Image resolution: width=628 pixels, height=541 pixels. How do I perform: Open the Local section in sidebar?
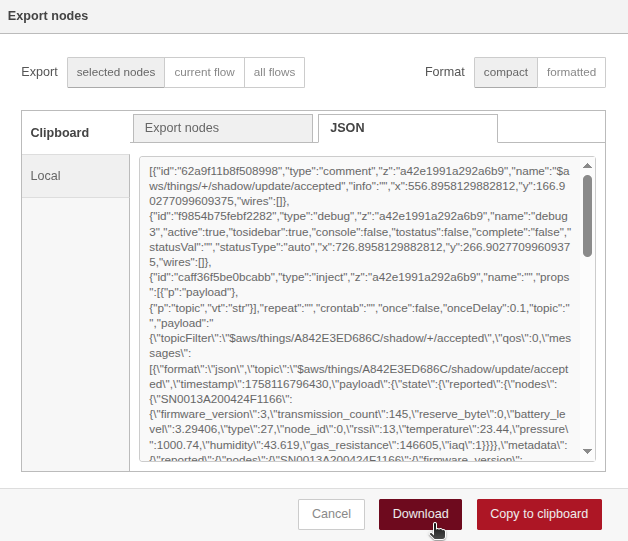pos(46,176)
